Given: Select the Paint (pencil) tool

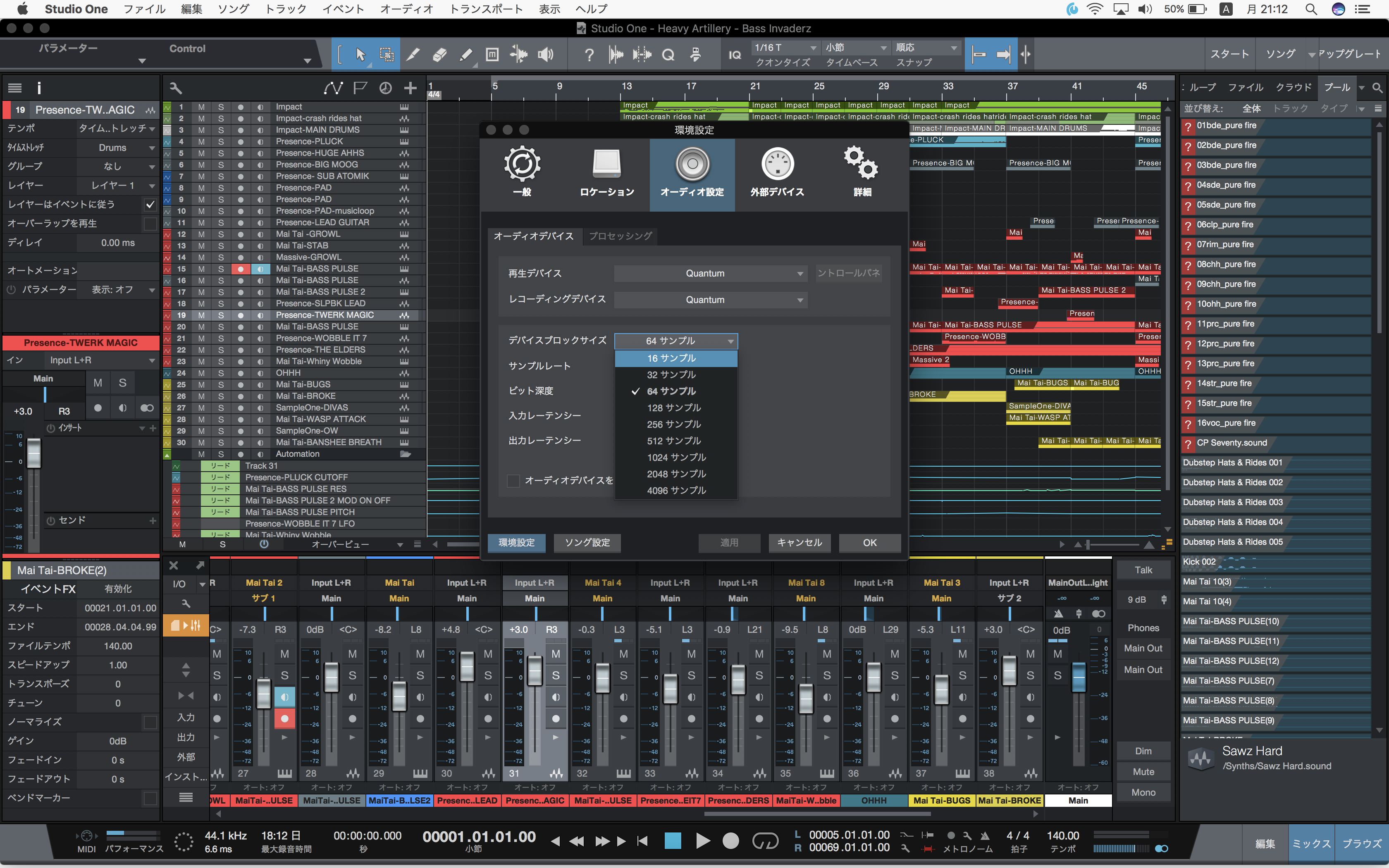Looking at the screenshot, I should click(x=466, y=55).
